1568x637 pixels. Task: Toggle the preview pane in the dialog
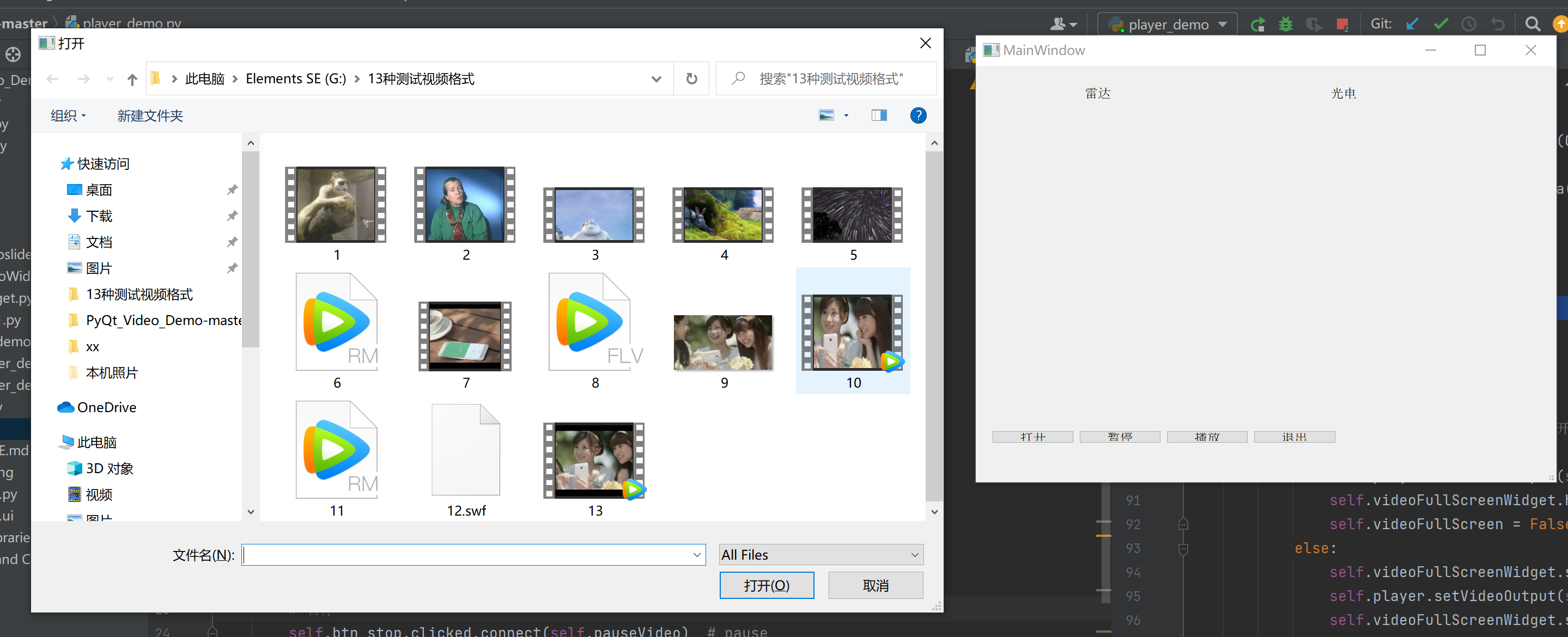click(878, 115)
